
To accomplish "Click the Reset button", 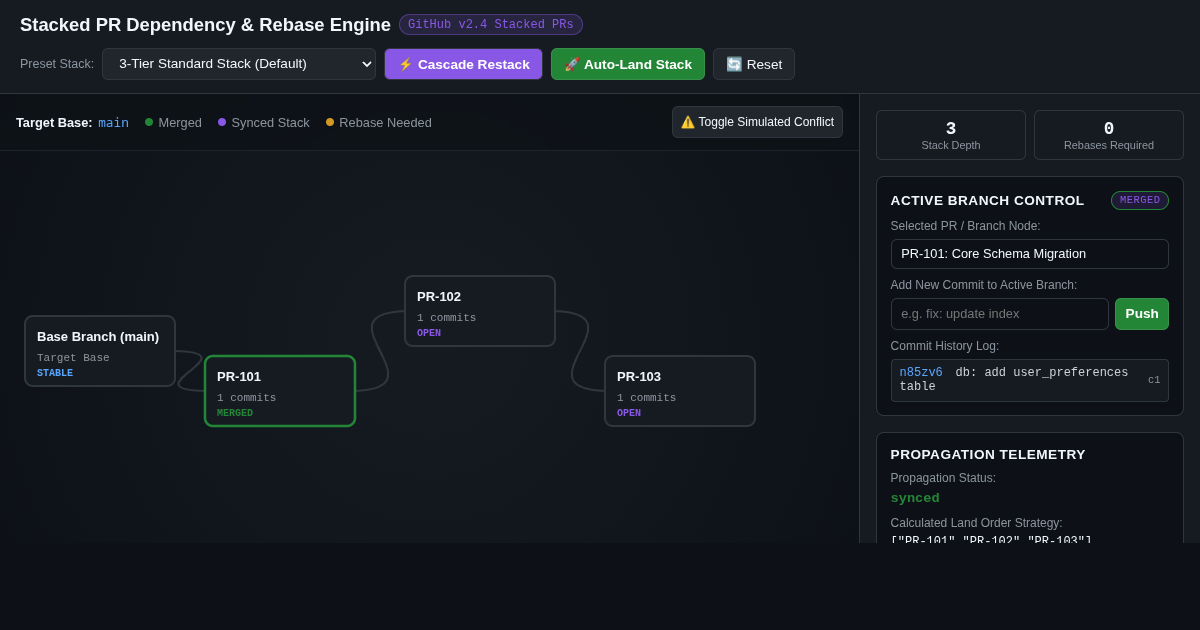I will (x=754, y=64).
